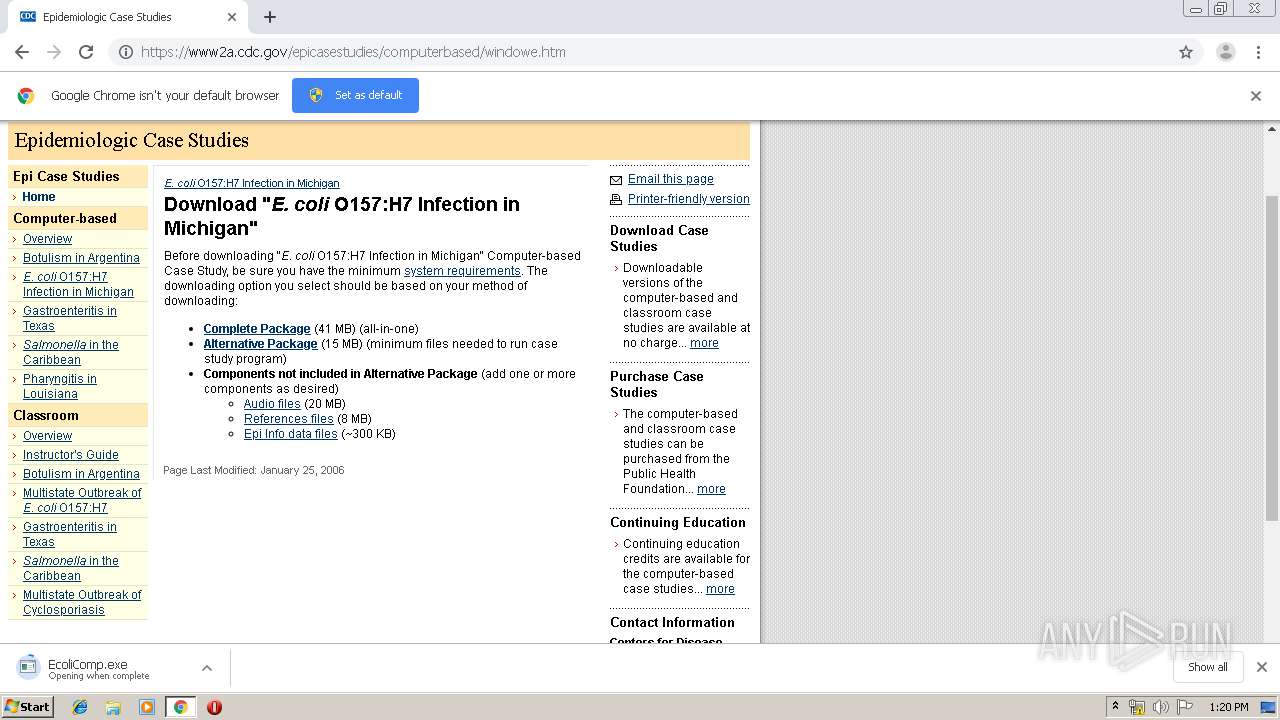The width and height of the screenshot is (1280, 720).
Task: Download the Complete Package
Action: pos(257,329)
